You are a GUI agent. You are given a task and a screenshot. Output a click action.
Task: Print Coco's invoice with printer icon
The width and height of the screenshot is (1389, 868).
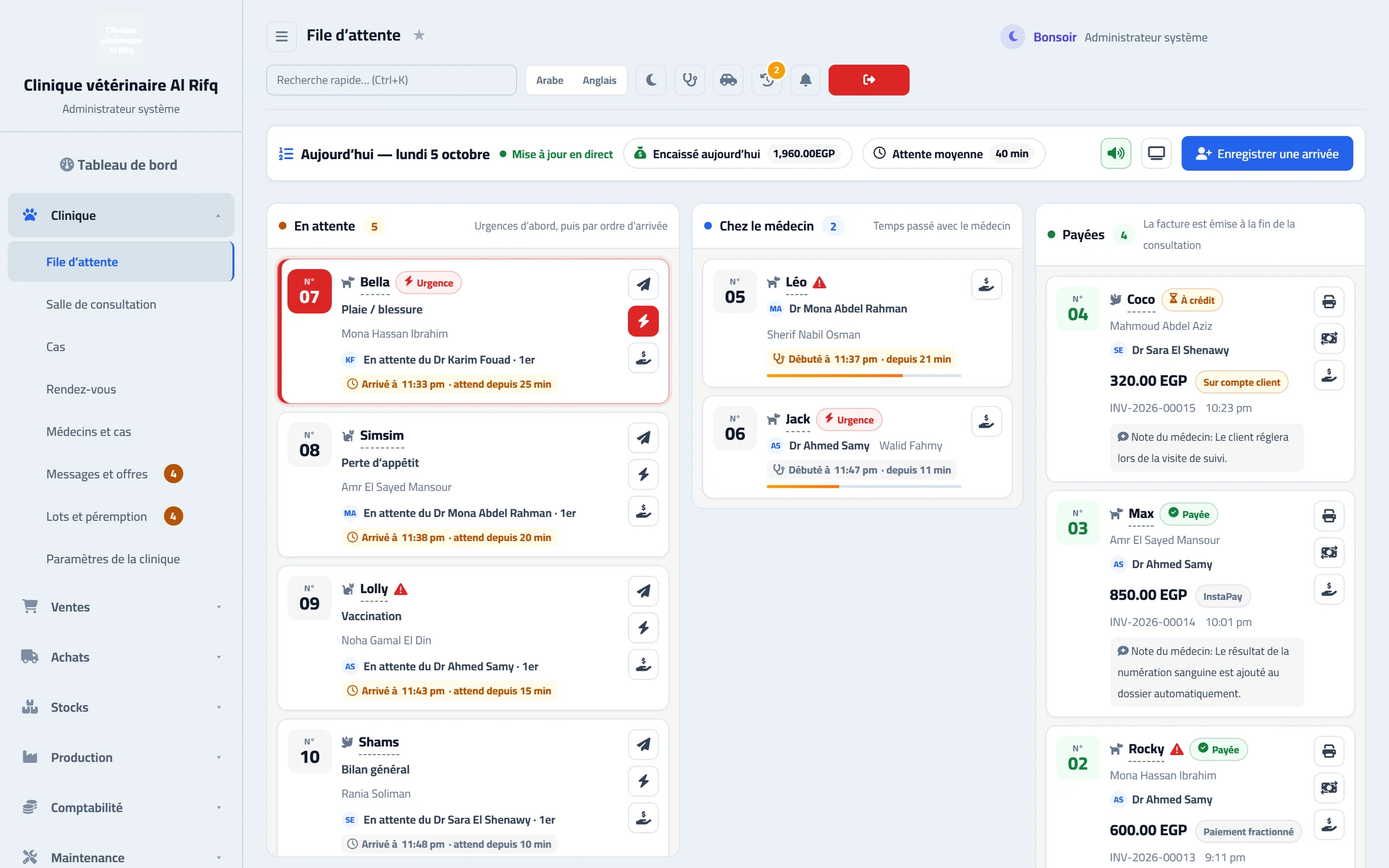pyautogui.click(x=1329, y=301)
